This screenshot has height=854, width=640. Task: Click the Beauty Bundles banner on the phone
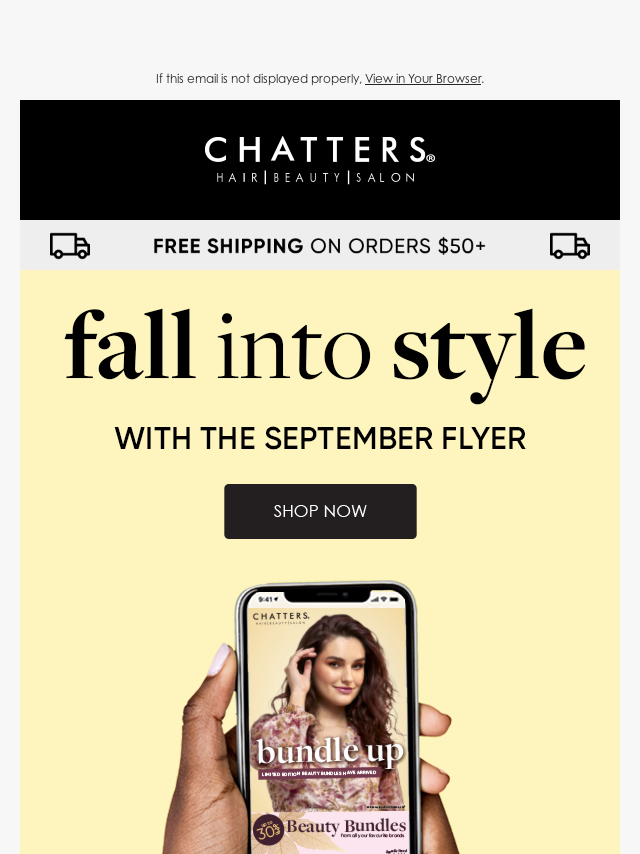[330, 831]
